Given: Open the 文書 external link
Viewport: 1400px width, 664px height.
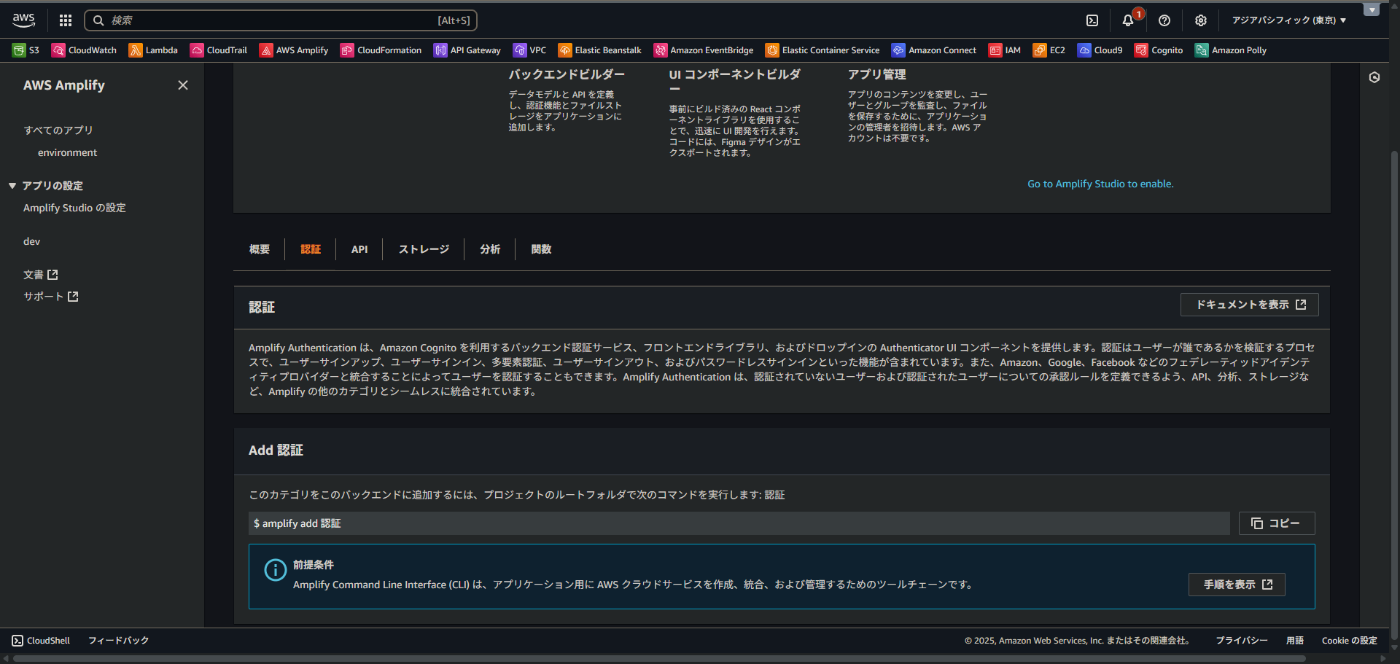Looking at the screenshot, I should [x=41, y=275].
